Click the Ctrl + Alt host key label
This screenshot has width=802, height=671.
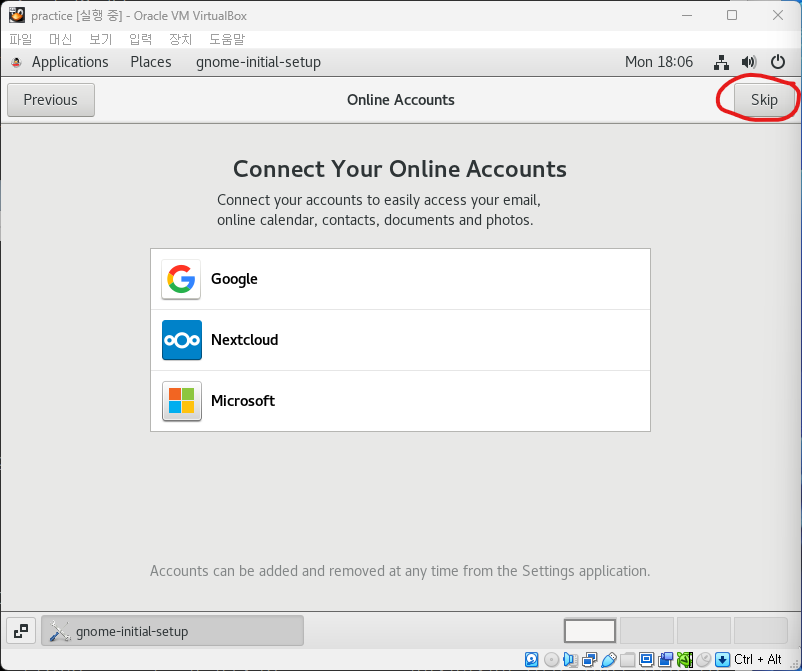pyautogui.click(x=758, y=659)
